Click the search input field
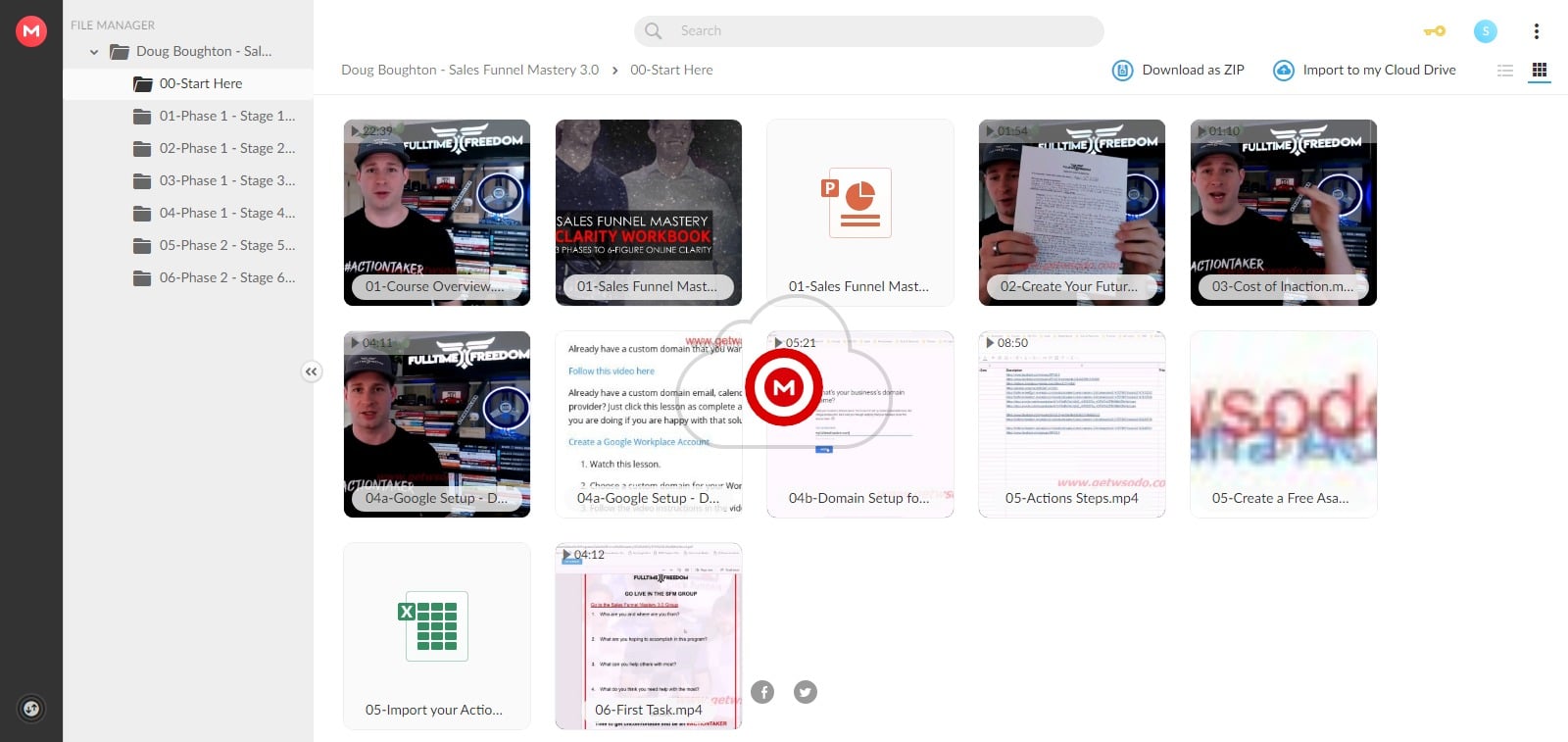This screenshot has height=742, width=1568. click(x=868, y=31)
